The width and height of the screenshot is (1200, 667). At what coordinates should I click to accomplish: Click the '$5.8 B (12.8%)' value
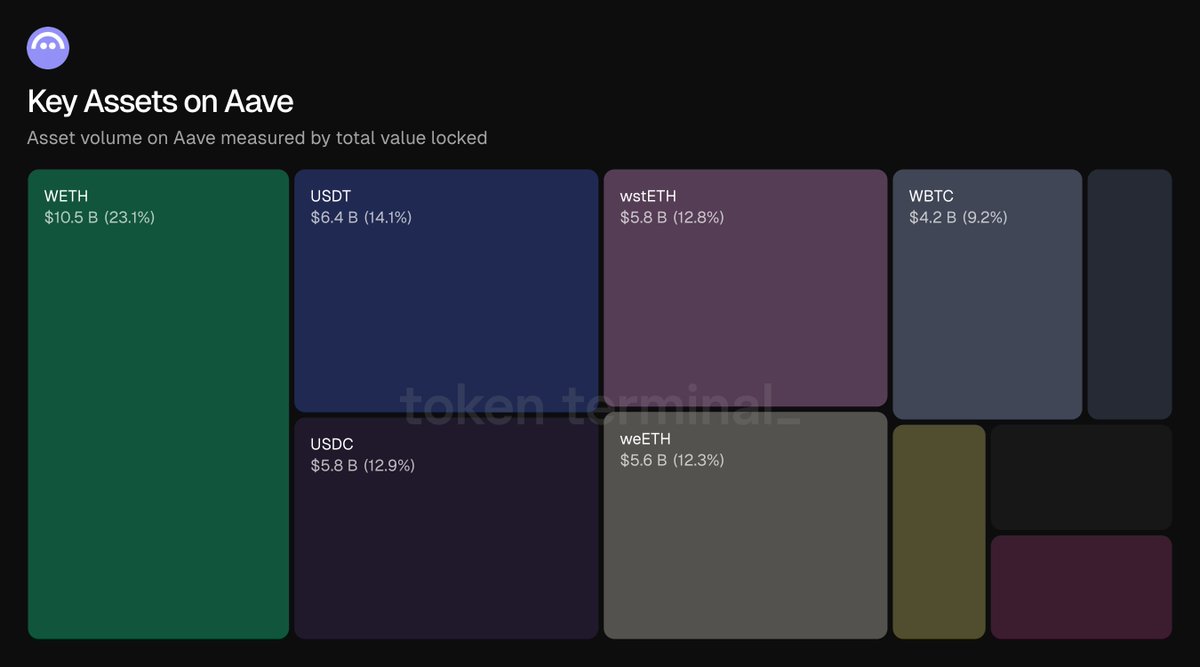tap(672, 217)
